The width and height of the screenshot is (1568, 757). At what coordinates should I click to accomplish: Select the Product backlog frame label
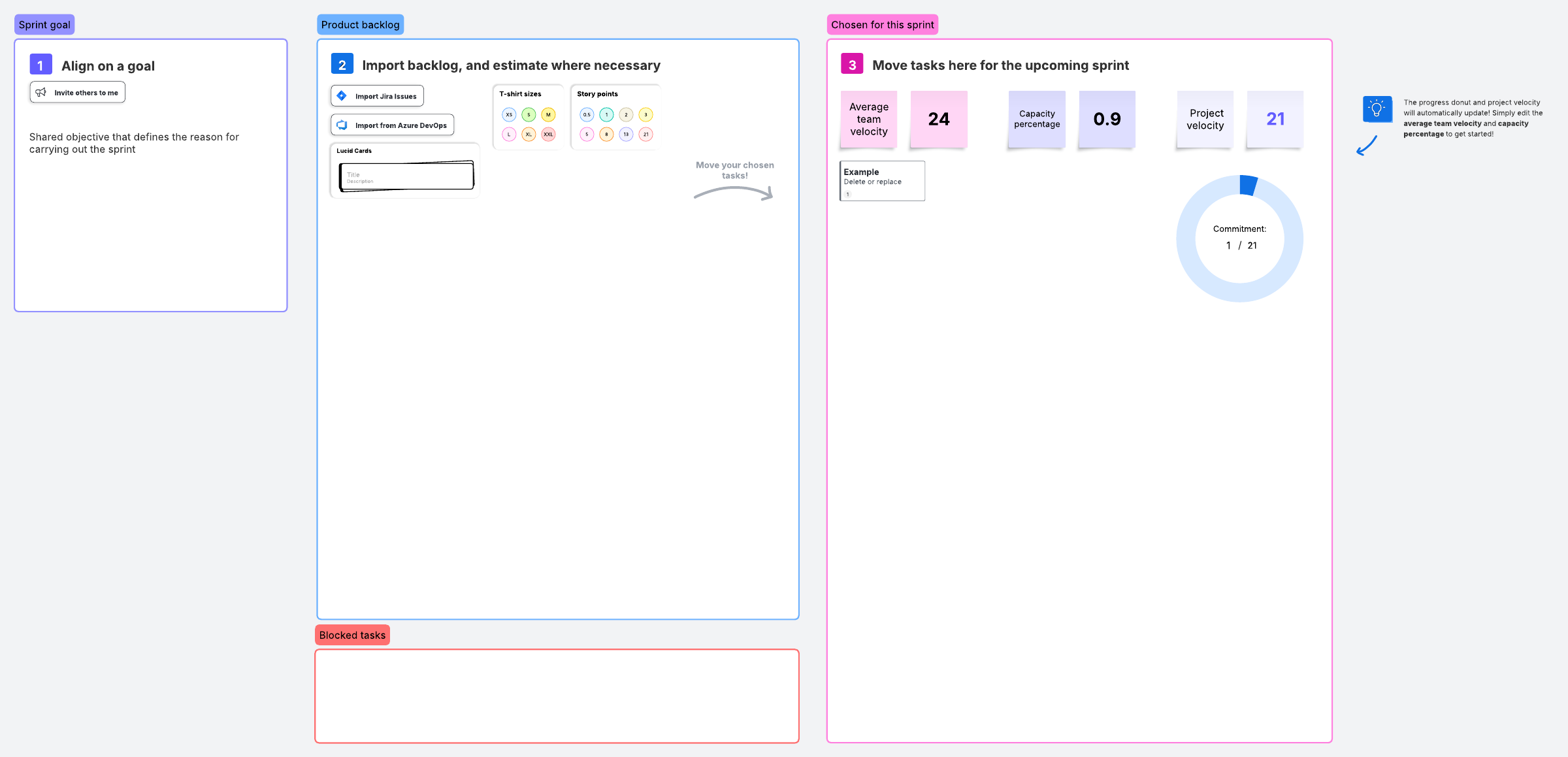360,25
